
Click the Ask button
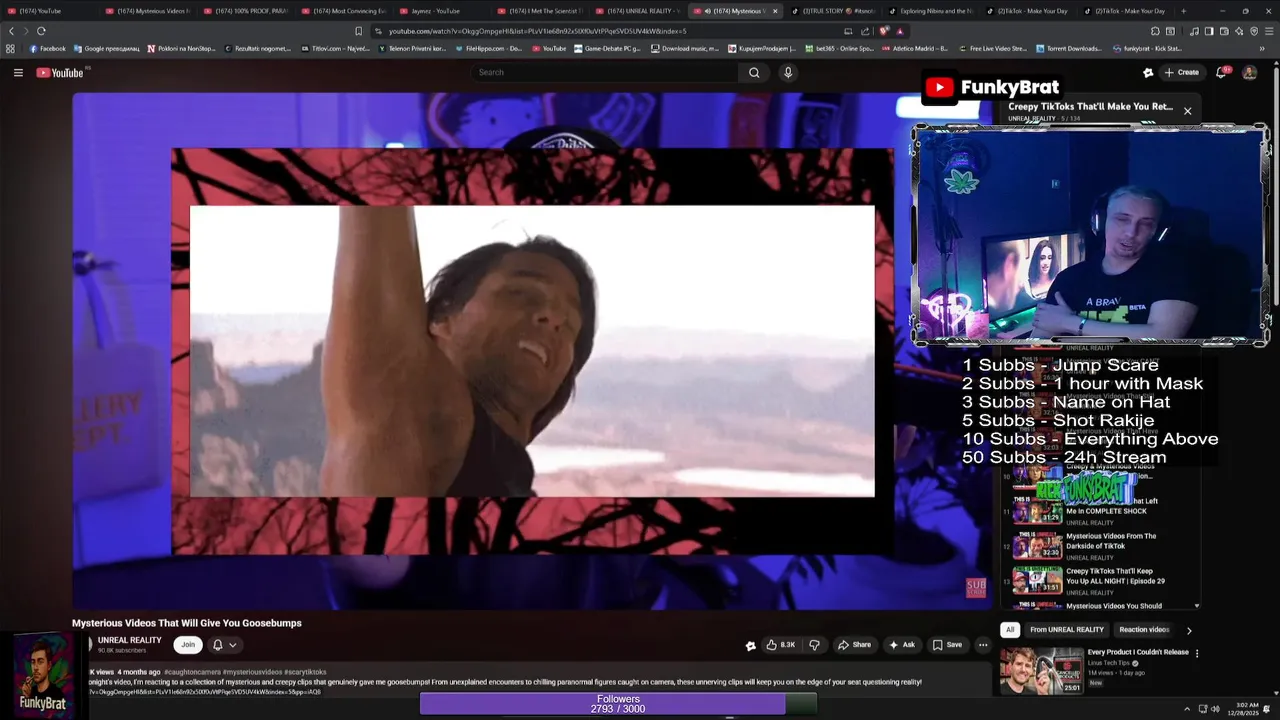pos(901,645)
